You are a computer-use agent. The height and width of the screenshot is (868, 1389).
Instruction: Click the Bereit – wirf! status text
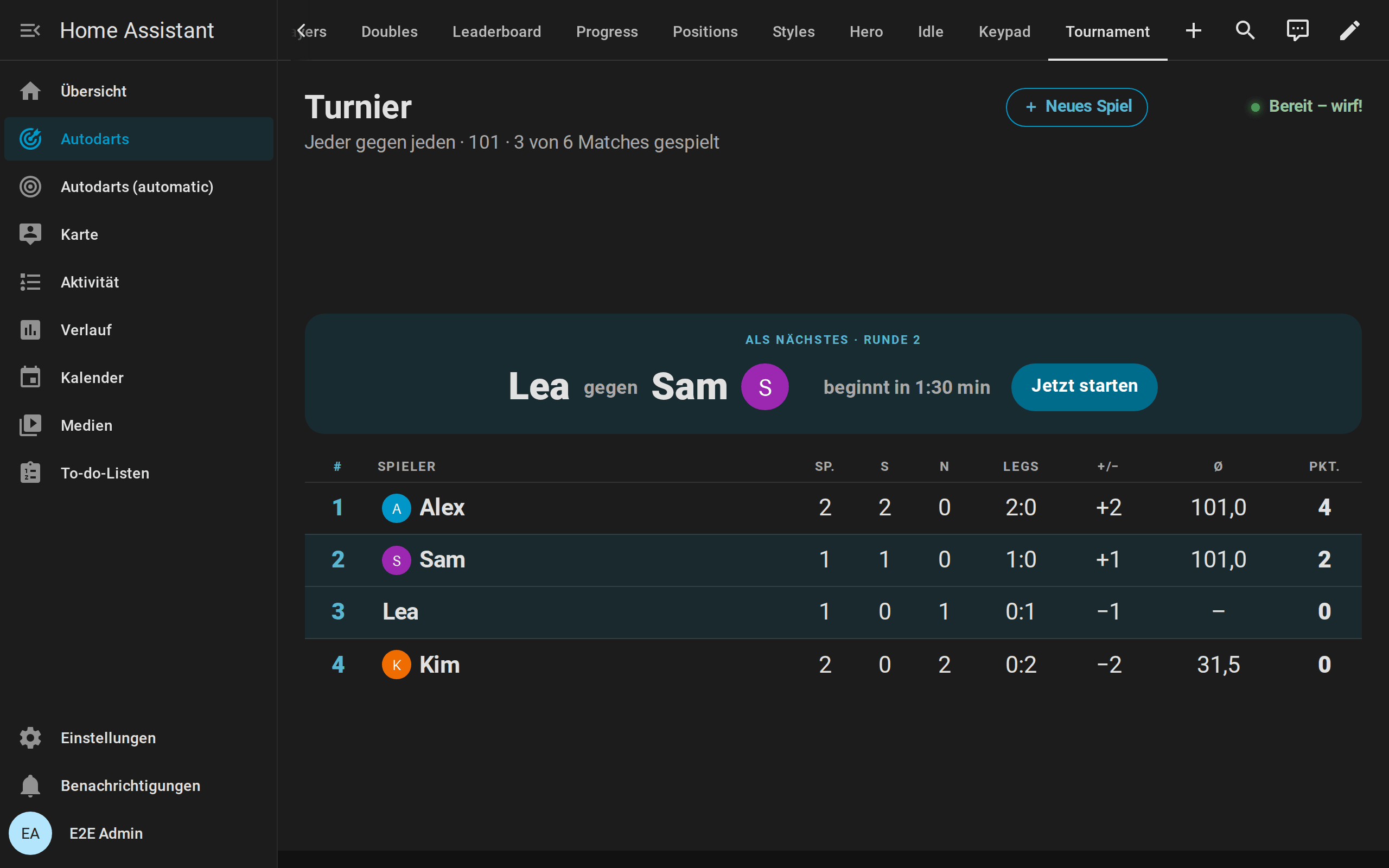tap(1315, 106)
